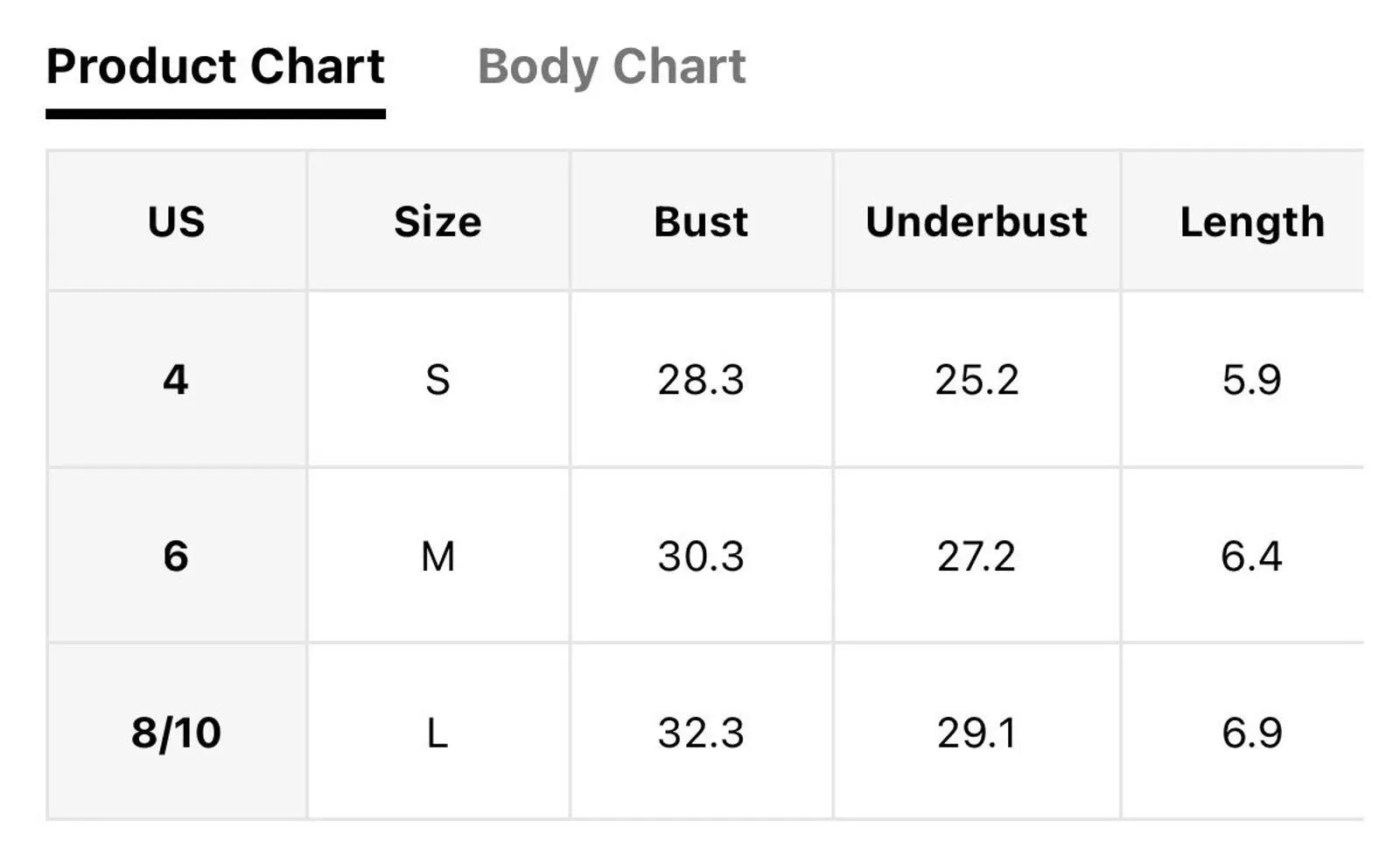Click the Bust column header
The height and width of the screenshot is (842, 1400).
tap(701, 221)
